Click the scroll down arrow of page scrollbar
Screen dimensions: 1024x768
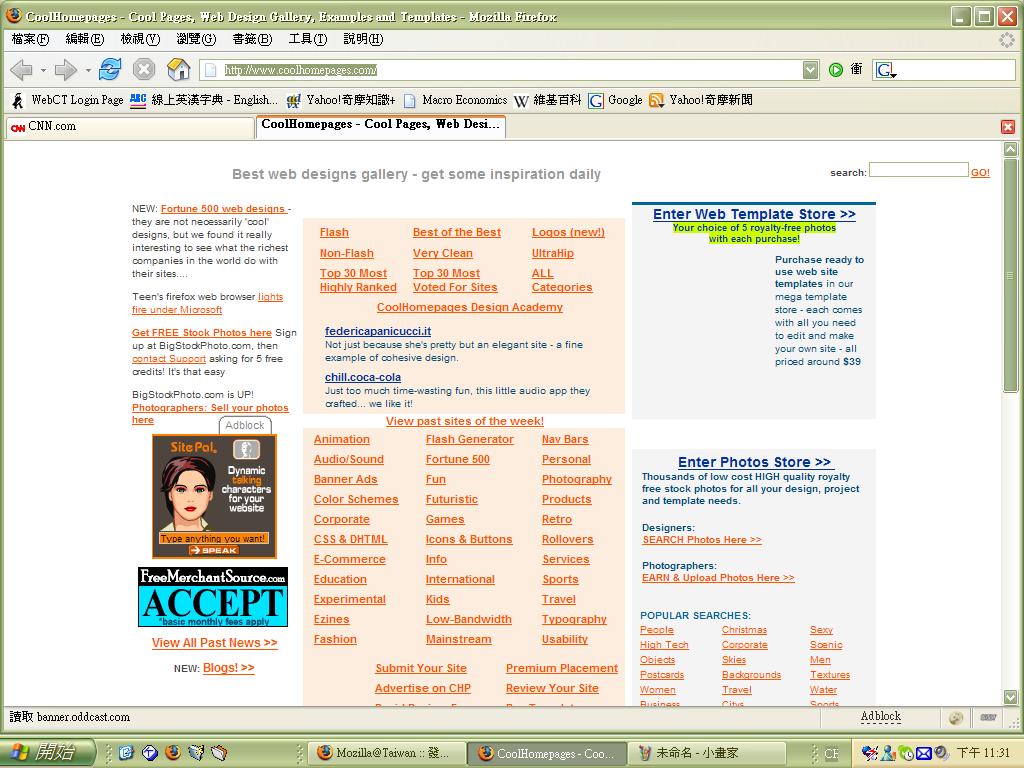pyautogui.click(x=1010, y=697)
